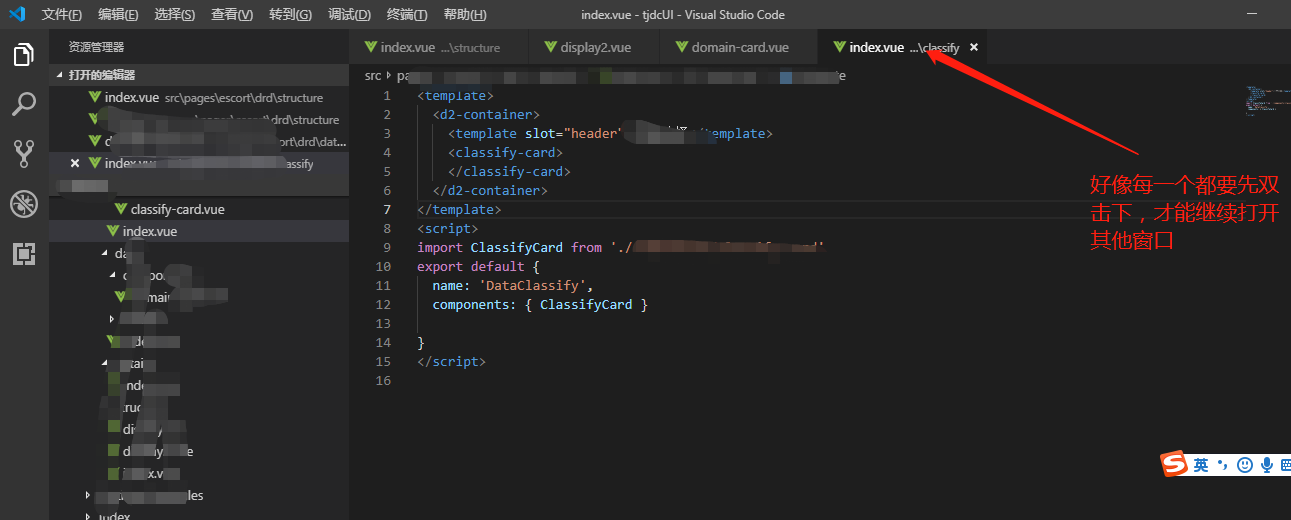Toggle the 英 language mode in Sogou bar
Image resolution: width=1291 pixels, height=520 pixels.
tap(1201, 465)
